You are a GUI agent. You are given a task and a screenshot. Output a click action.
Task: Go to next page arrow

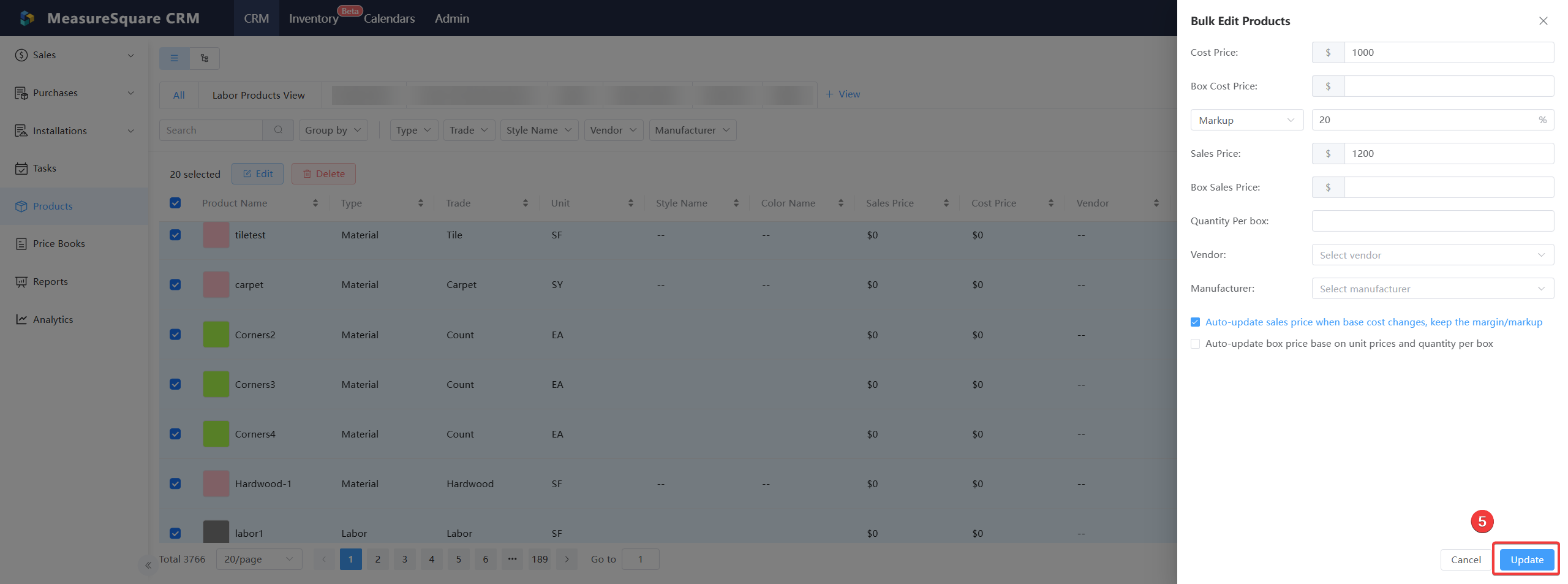[x=567, y=559]
